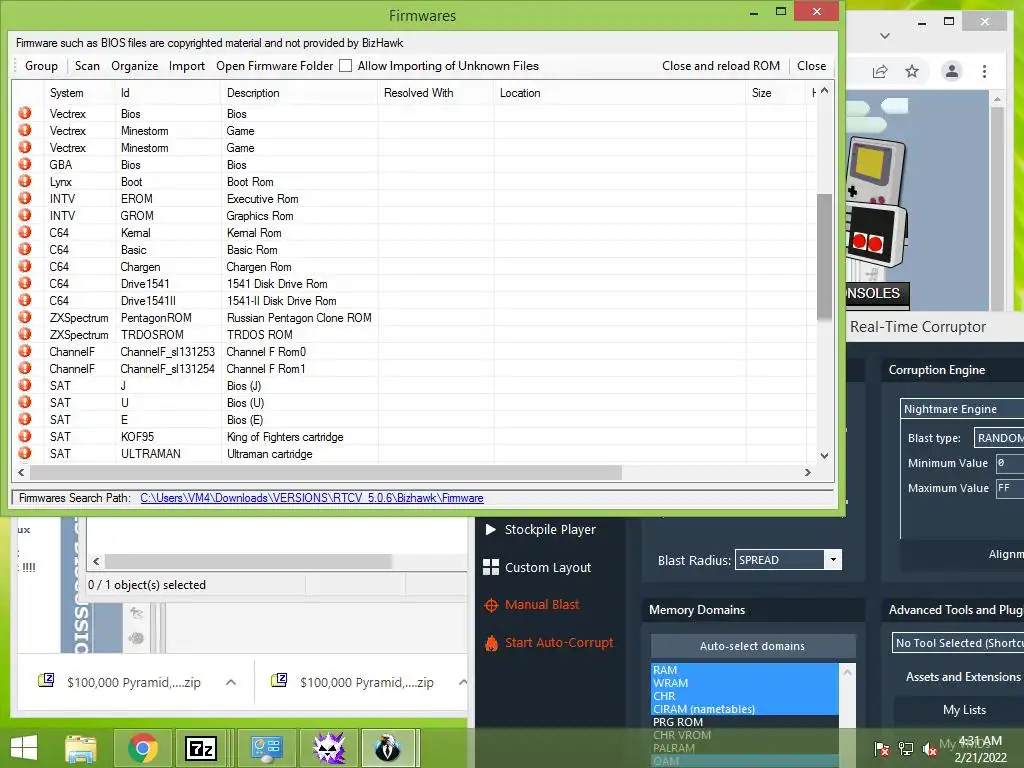The width and height of the screenshot is (1024, 768).
Task: Open Custom Layout in RTC
Action: pyautogui.click(x=537, y=568)
